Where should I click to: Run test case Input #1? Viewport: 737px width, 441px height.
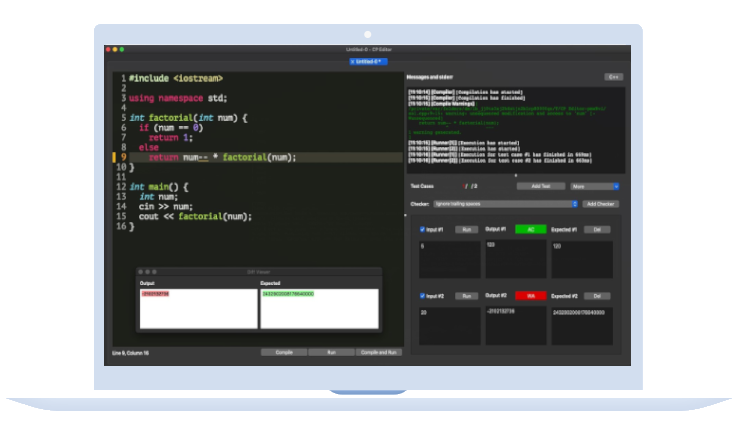[465, 229]
